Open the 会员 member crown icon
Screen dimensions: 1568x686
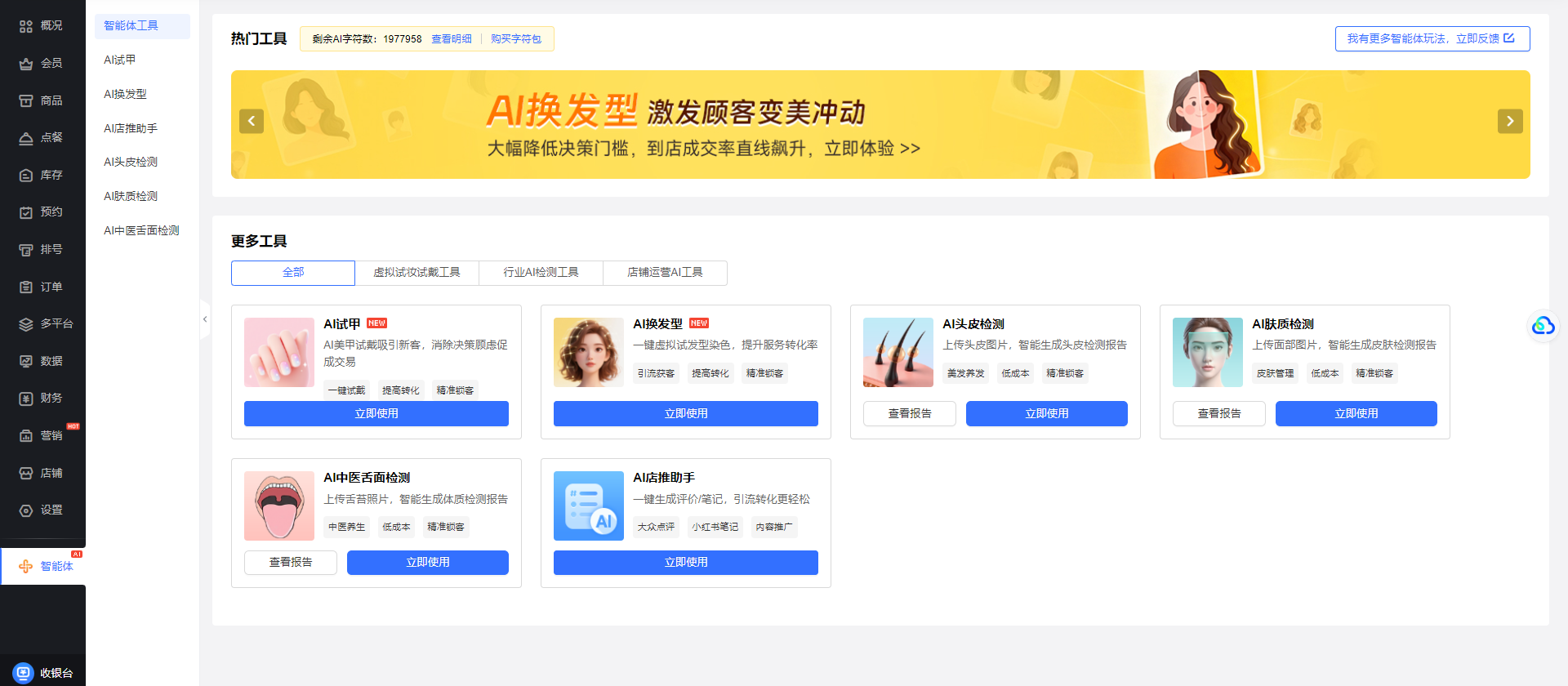[26, 64]
